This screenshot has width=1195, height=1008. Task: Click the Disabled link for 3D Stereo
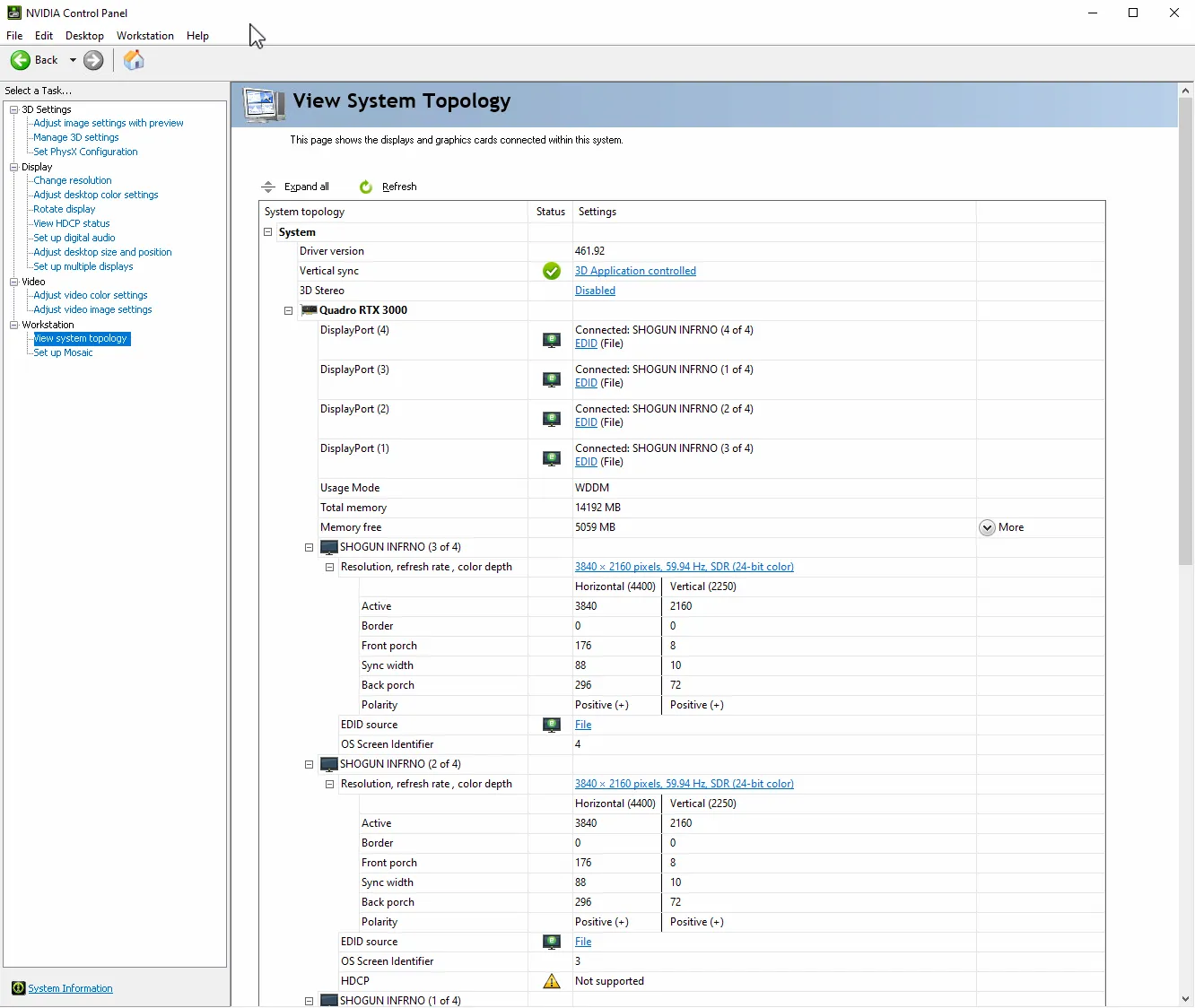click(x=595, y=291)
